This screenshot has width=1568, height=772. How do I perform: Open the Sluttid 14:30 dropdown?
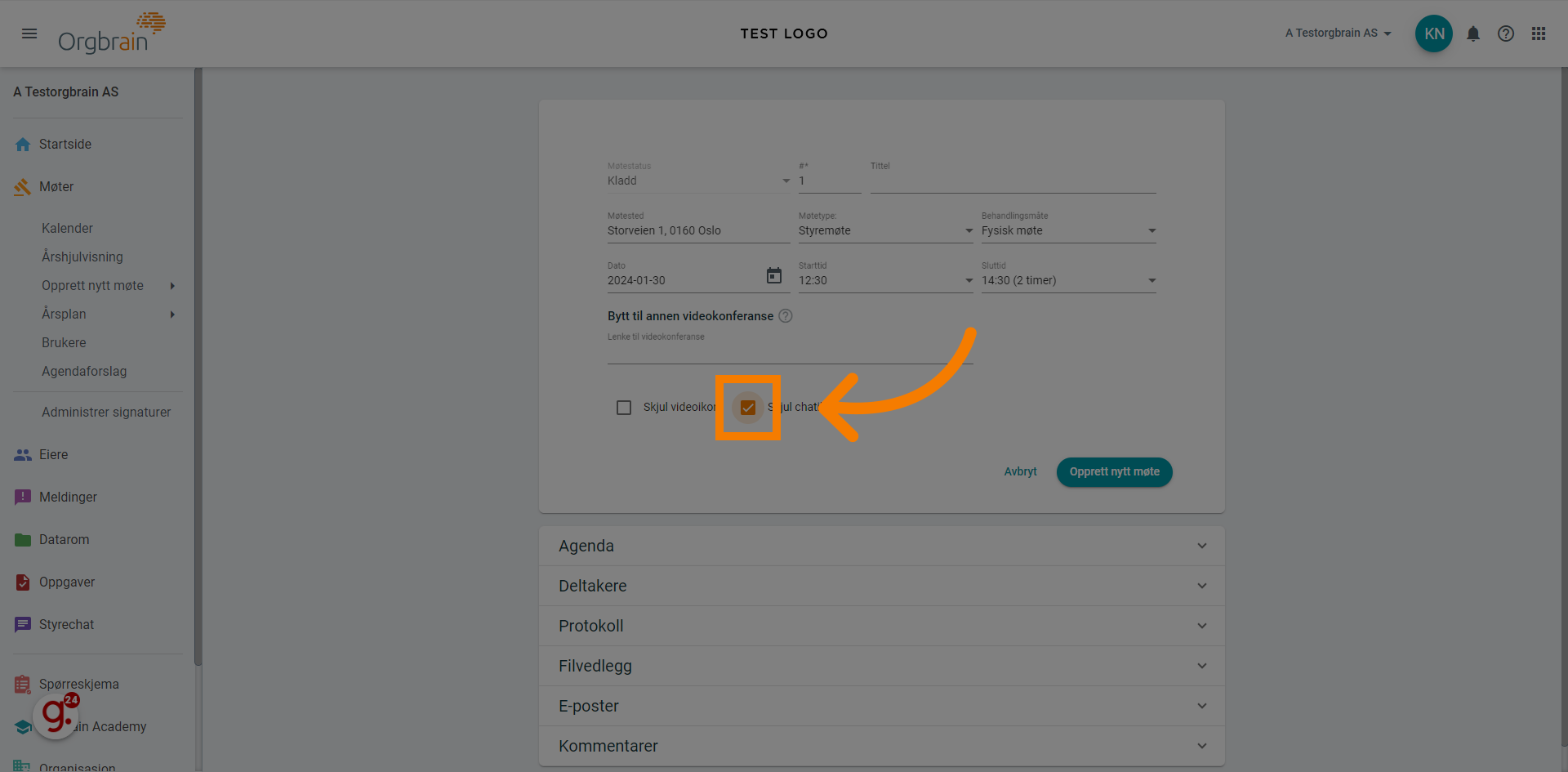pos(1069,281)
